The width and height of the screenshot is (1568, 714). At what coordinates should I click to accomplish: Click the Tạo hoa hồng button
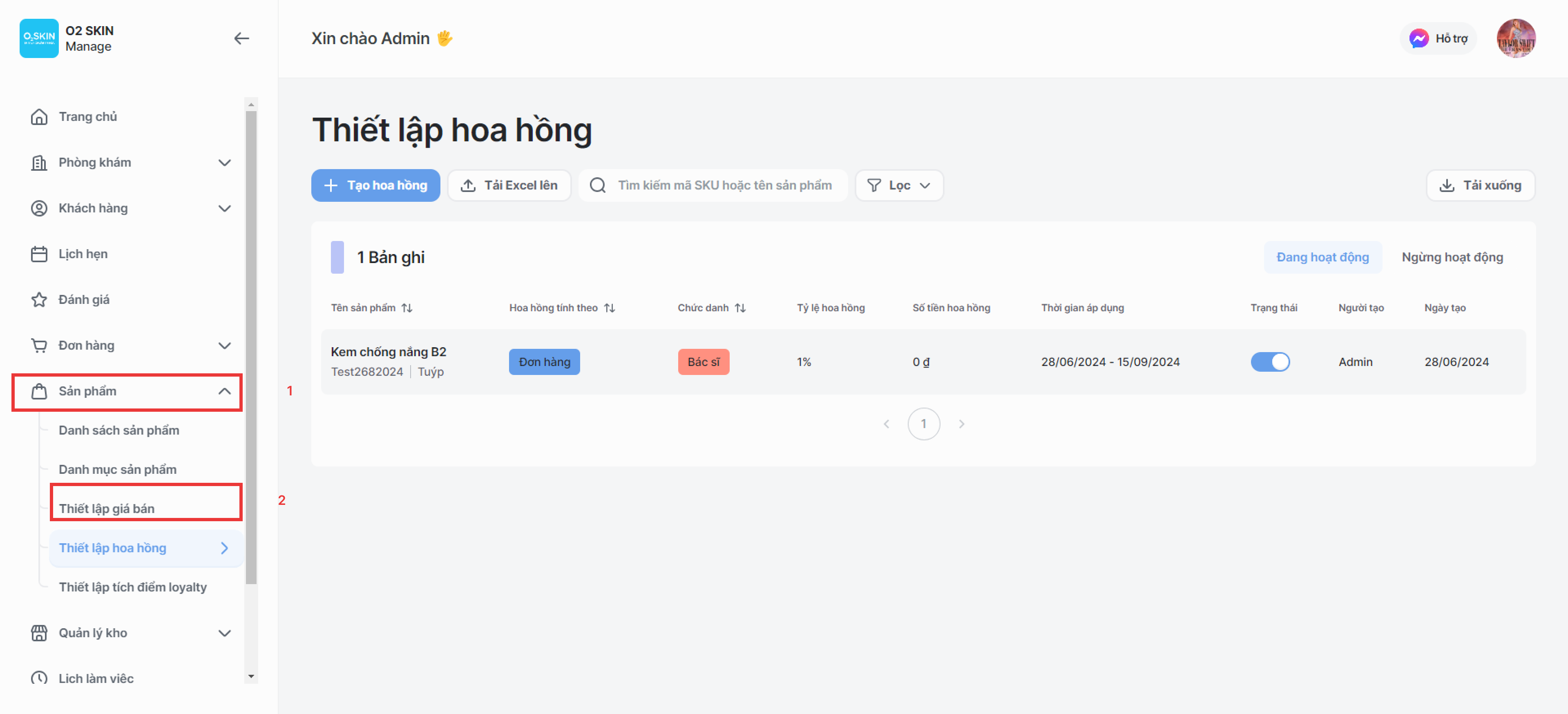[x=375, y=185]
